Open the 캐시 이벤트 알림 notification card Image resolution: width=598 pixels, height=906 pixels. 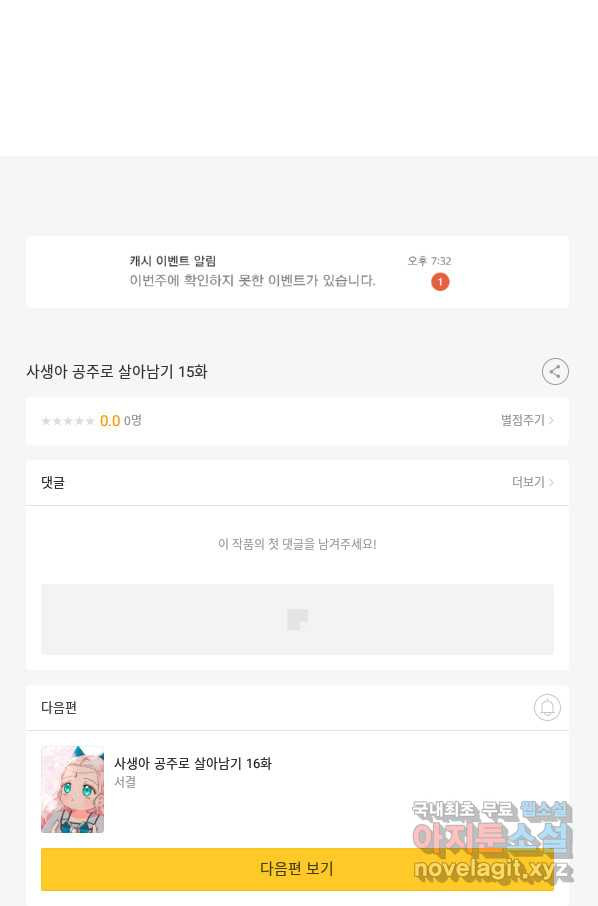[298, 272]
